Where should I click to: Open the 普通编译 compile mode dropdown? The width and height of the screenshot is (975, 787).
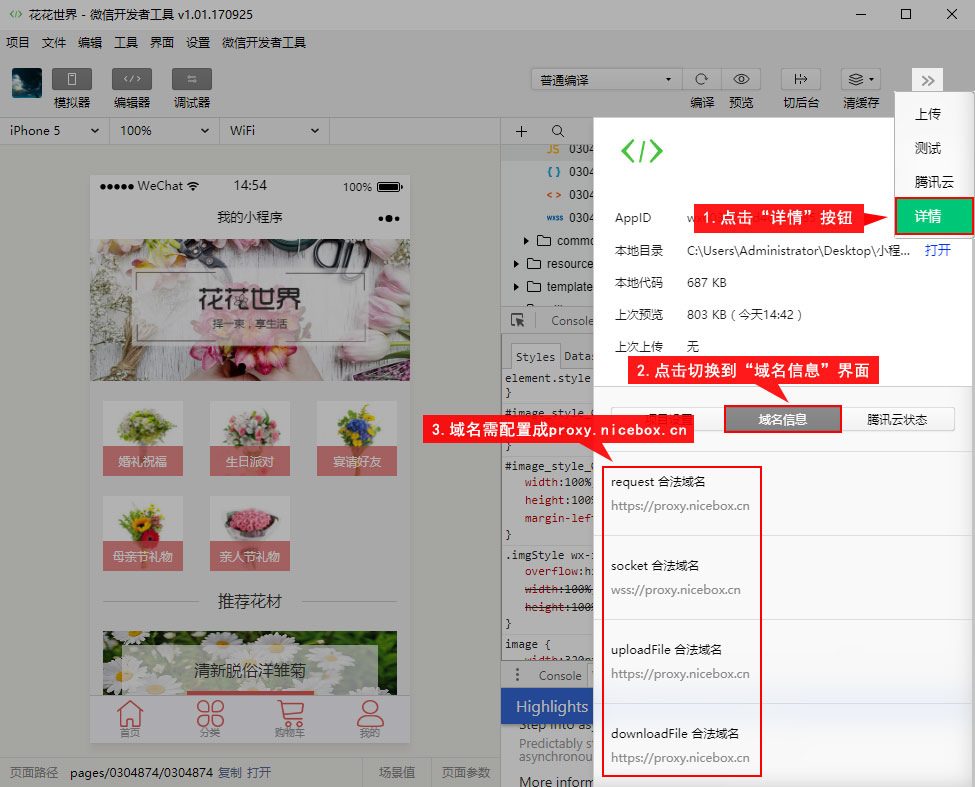tap(606, 80)
